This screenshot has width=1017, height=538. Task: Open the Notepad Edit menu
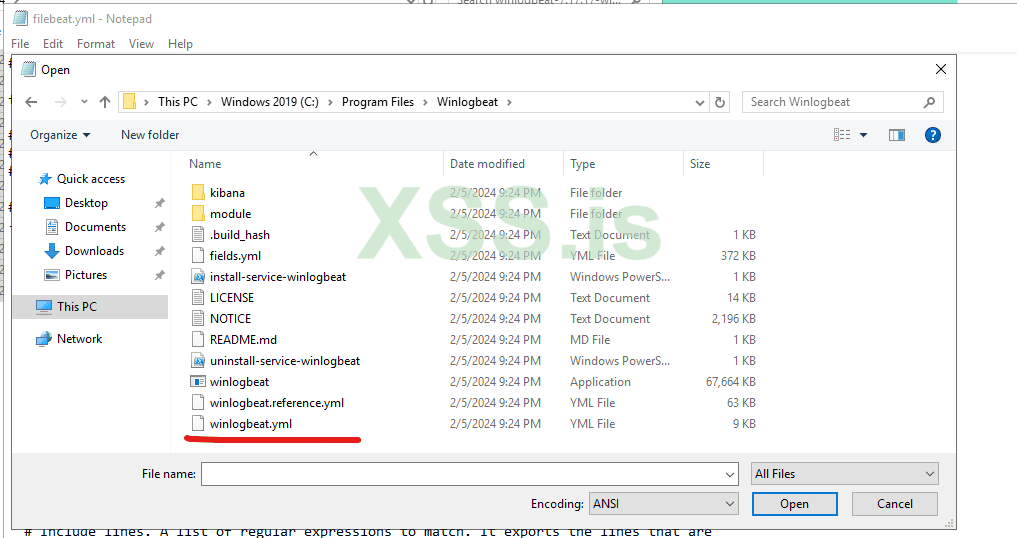53,43
